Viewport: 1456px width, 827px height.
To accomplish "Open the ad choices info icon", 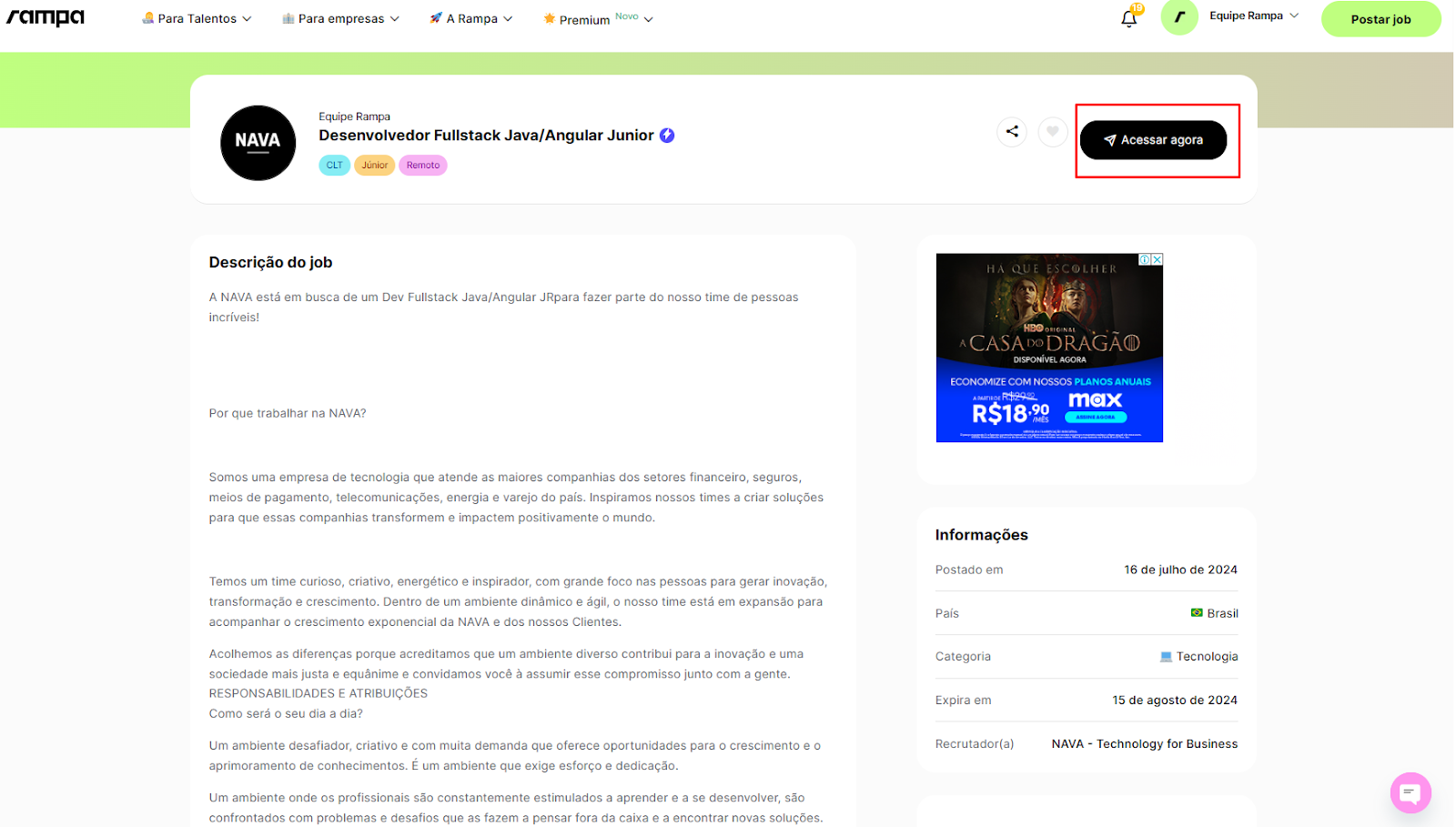I will (x=1145, y=259).
